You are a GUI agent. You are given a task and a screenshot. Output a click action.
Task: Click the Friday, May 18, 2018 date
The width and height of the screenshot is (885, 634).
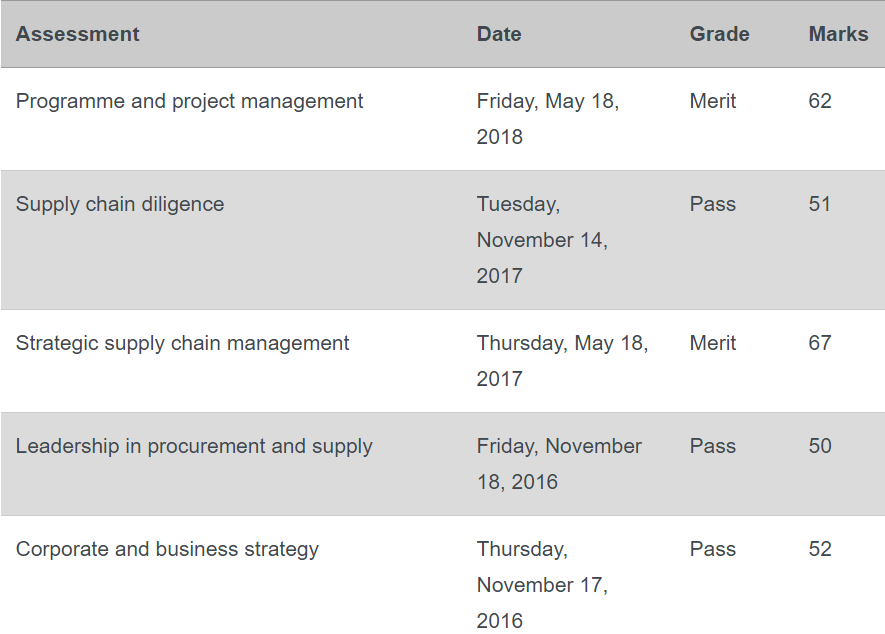pyautogui.click(x=547, y=119)
